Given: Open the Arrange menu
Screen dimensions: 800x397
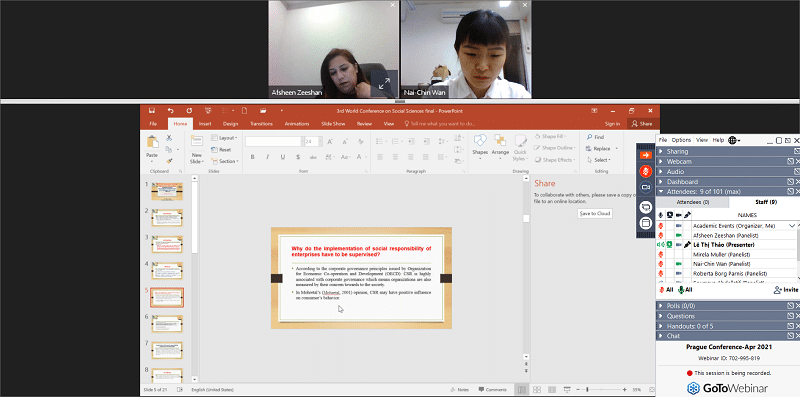Looking at the screenshot, I should point(501,147).
